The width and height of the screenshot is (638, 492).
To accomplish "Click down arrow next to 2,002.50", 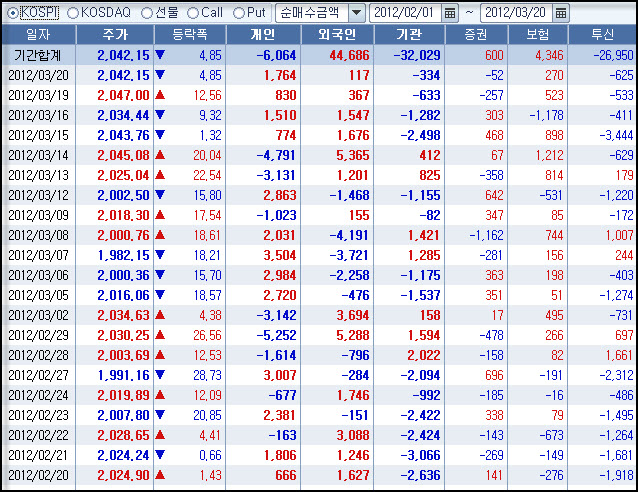I will (160, 195).
